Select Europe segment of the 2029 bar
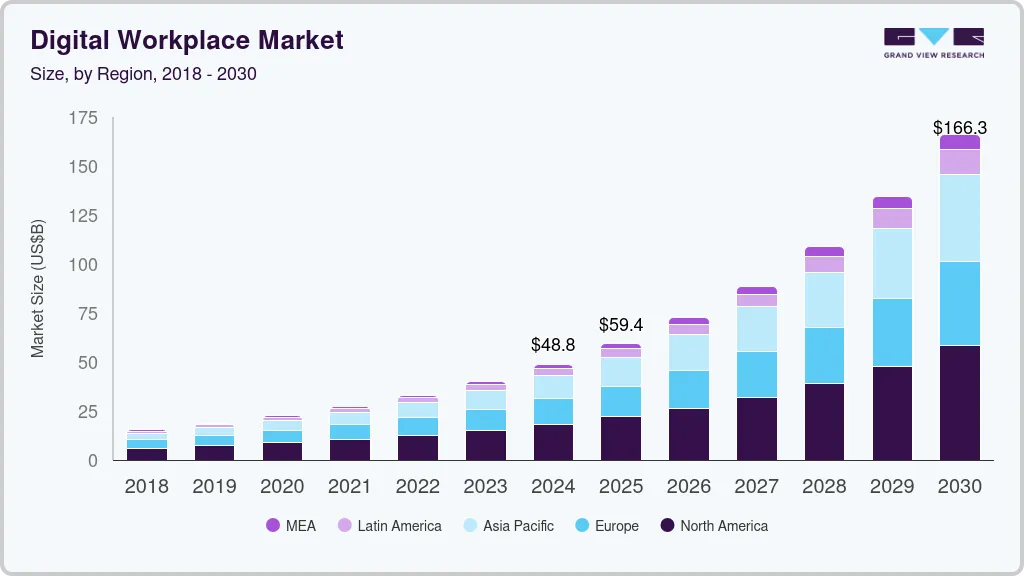The height and width of the screenshot is (576, 1024). click(x=892, y=332)
